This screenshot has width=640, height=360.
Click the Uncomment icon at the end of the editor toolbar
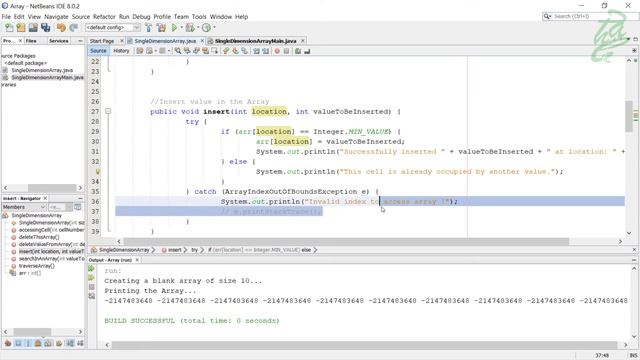[x=307, y=51]
